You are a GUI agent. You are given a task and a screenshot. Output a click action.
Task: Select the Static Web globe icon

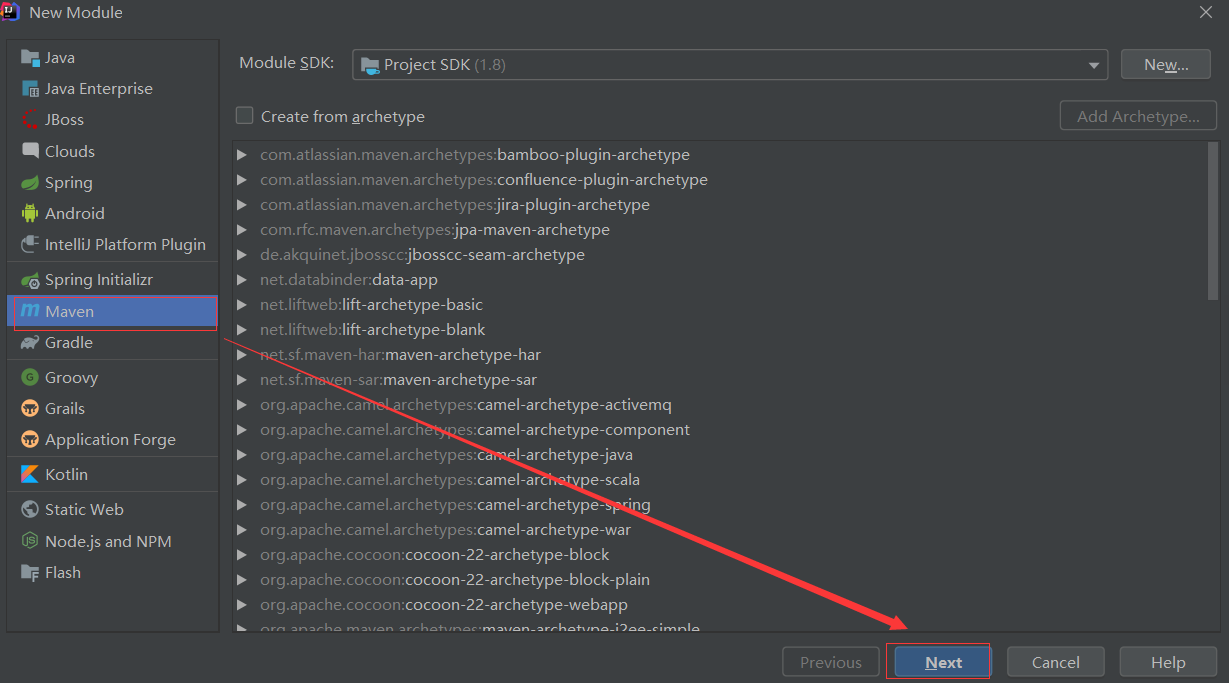(x=29, y=510)
